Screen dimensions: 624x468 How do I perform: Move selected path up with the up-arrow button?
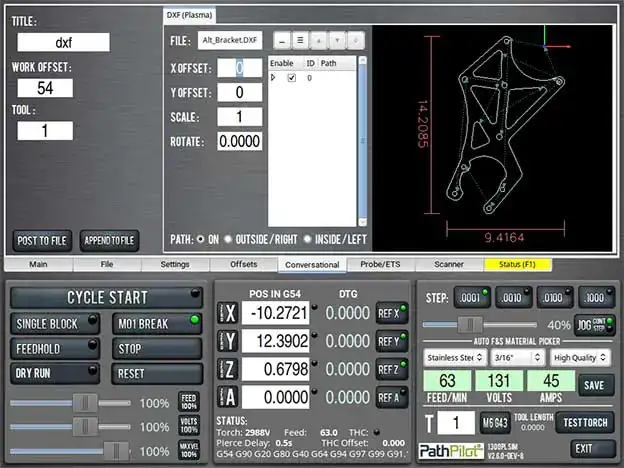[x=319, y=41]
